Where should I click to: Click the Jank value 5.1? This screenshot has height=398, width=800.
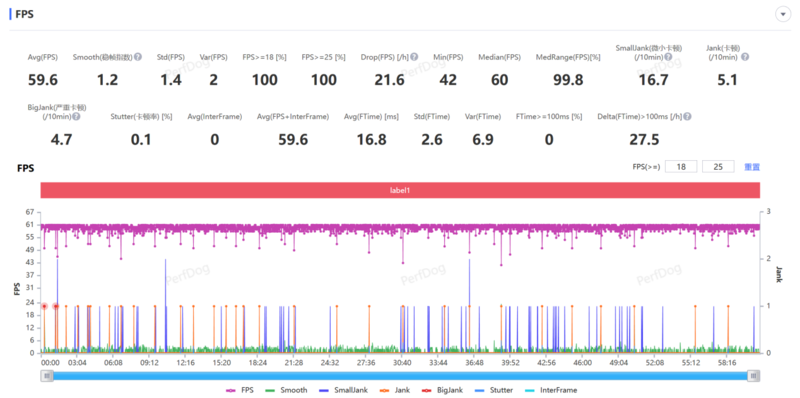[727, 80]
